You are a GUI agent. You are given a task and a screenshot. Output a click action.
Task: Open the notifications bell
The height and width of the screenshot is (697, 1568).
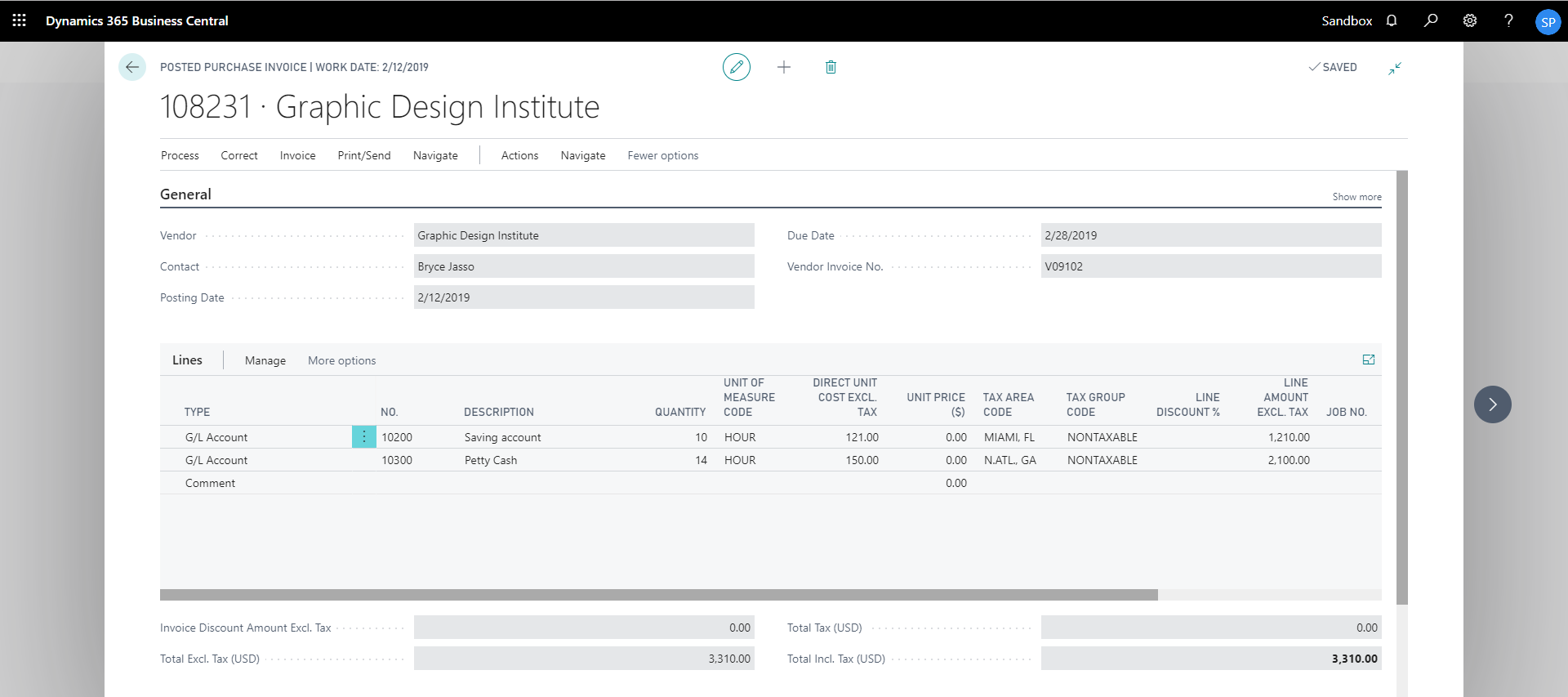(x=1392, y=20)
